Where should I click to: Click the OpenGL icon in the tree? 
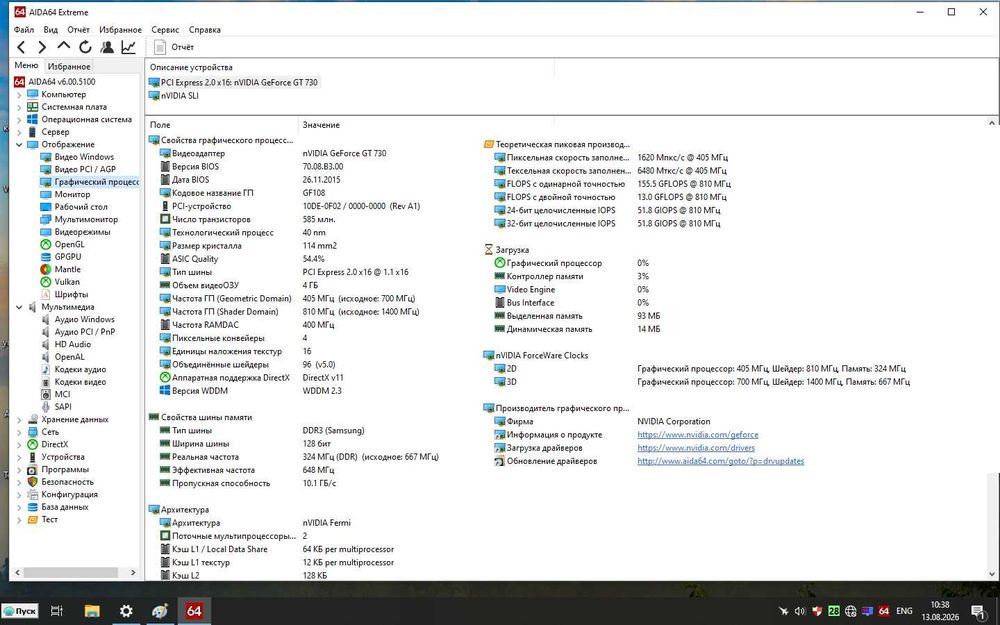pyautogui.click(x=46, y=244)
